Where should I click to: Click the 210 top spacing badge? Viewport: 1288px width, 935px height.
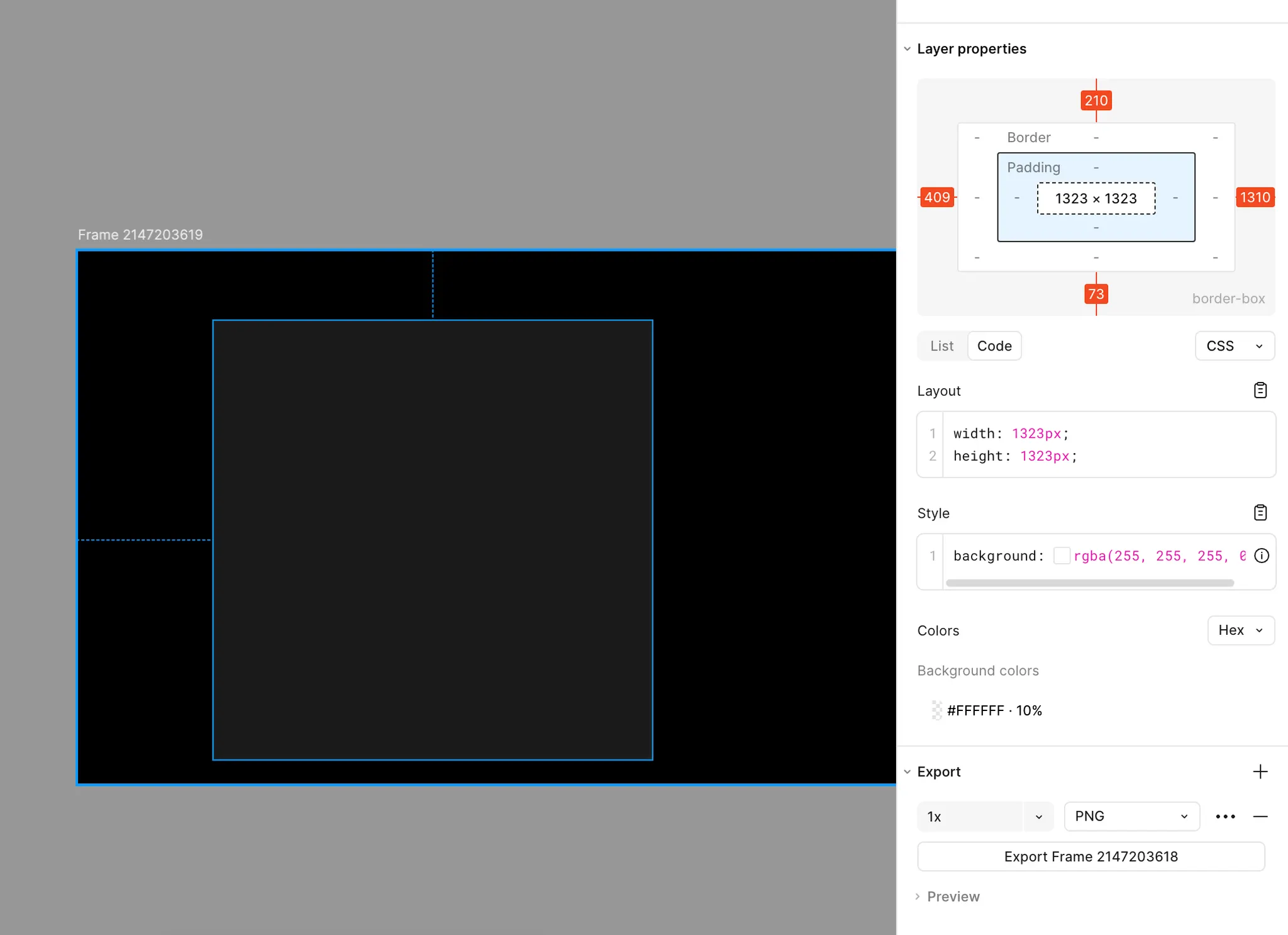pyautogui.click(x=1096, y=101)
